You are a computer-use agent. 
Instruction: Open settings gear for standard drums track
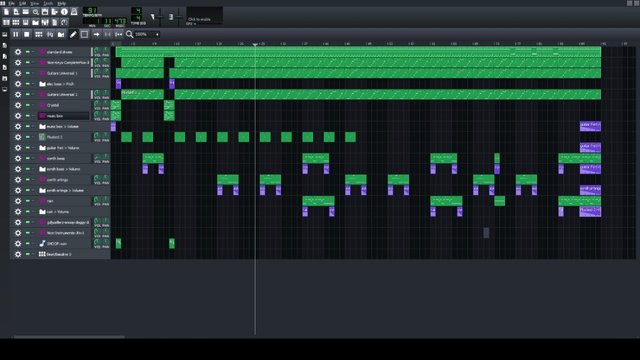18,52
